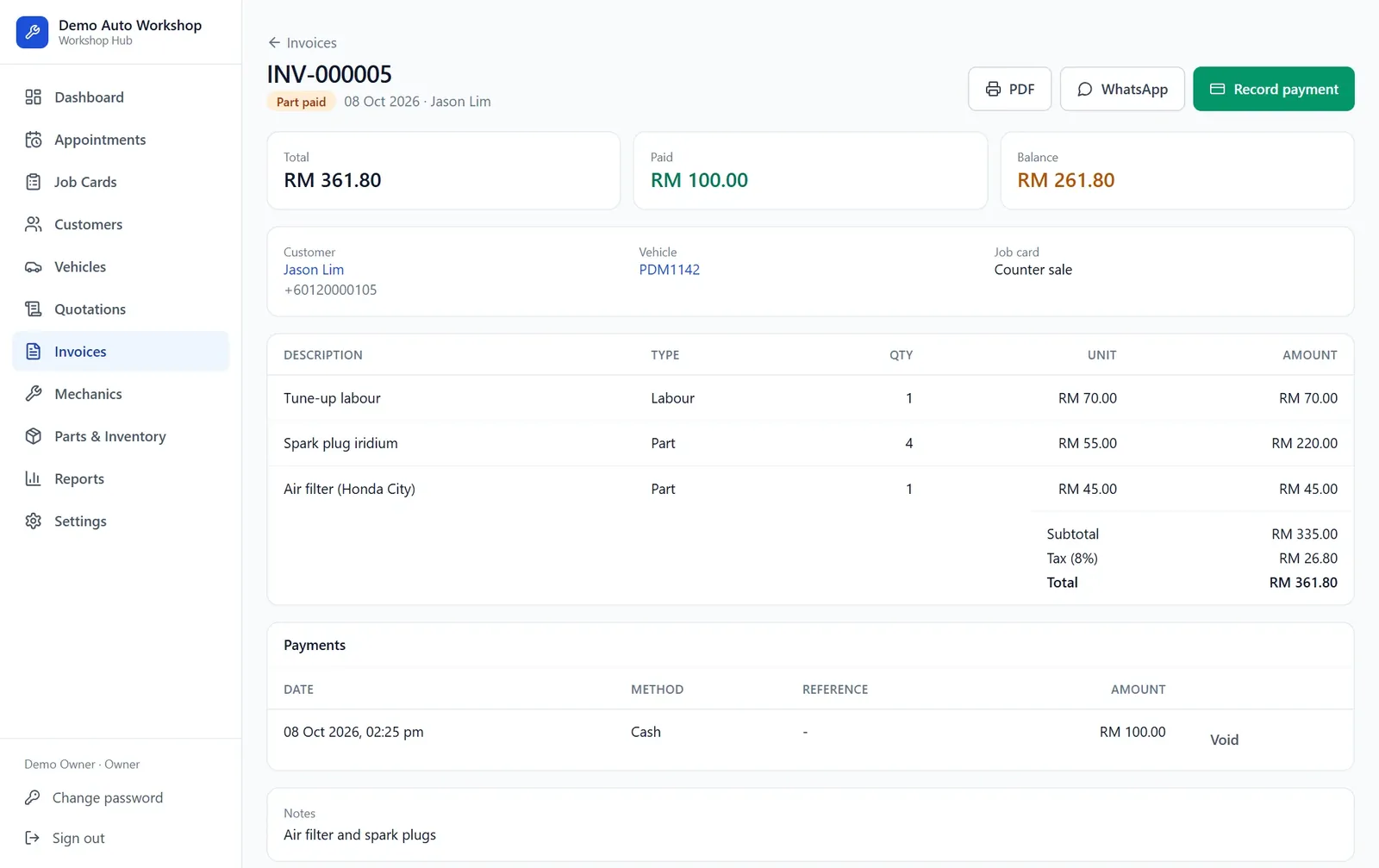Open the Vehicles section
The height and width of the screenshot is (868, 1379).
coord(121,267)
